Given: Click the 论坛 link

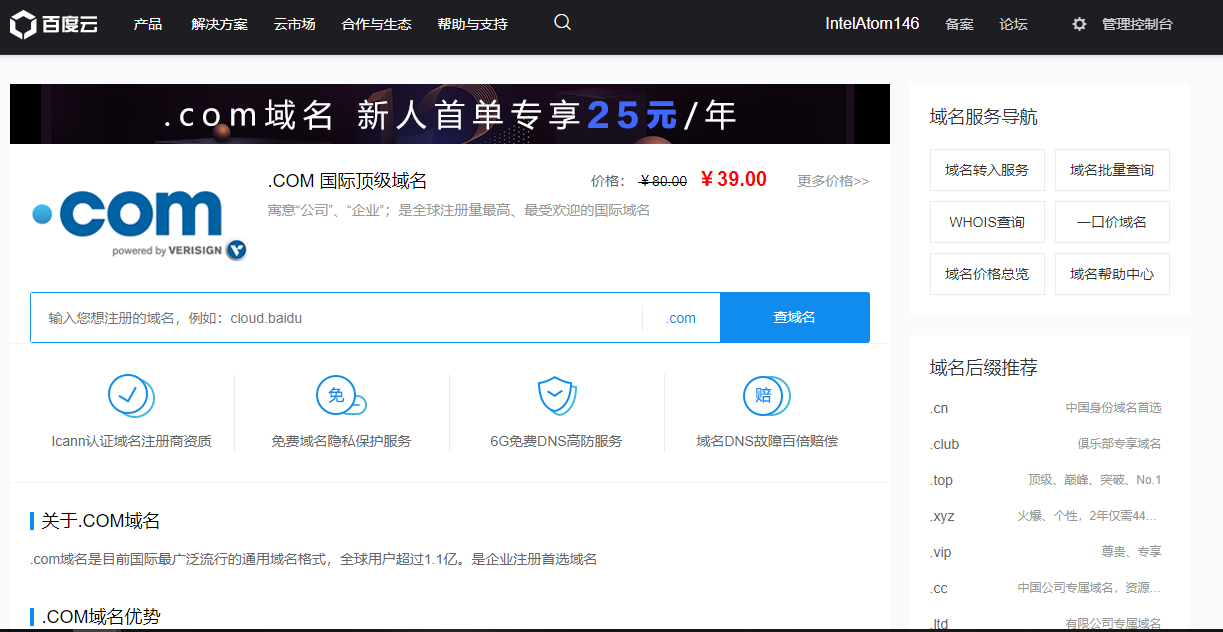Looking at the screenshot, I should [x=1013, y=24].
